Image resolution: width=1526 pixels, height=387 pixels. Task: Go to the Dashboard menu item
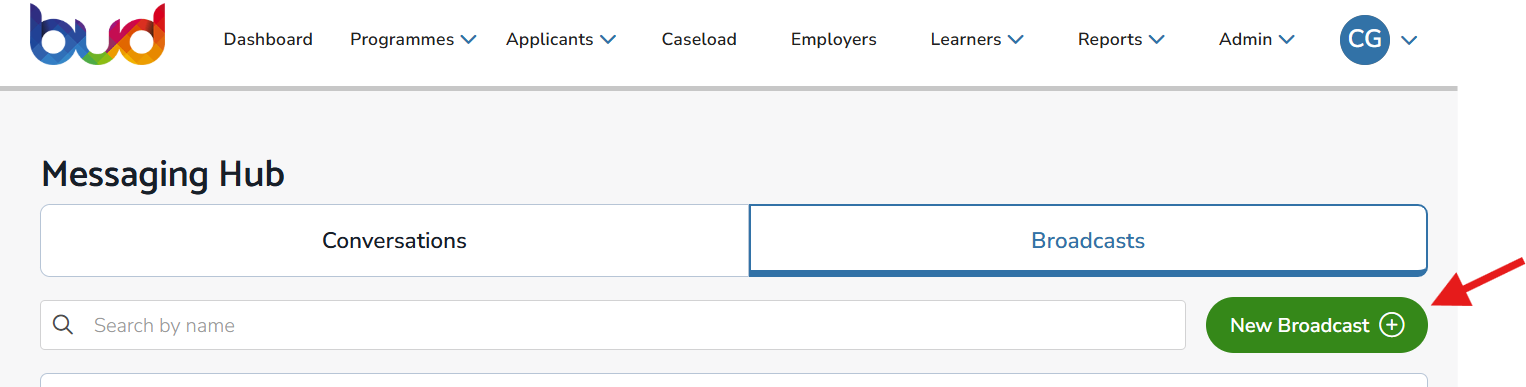pos(268,40)
